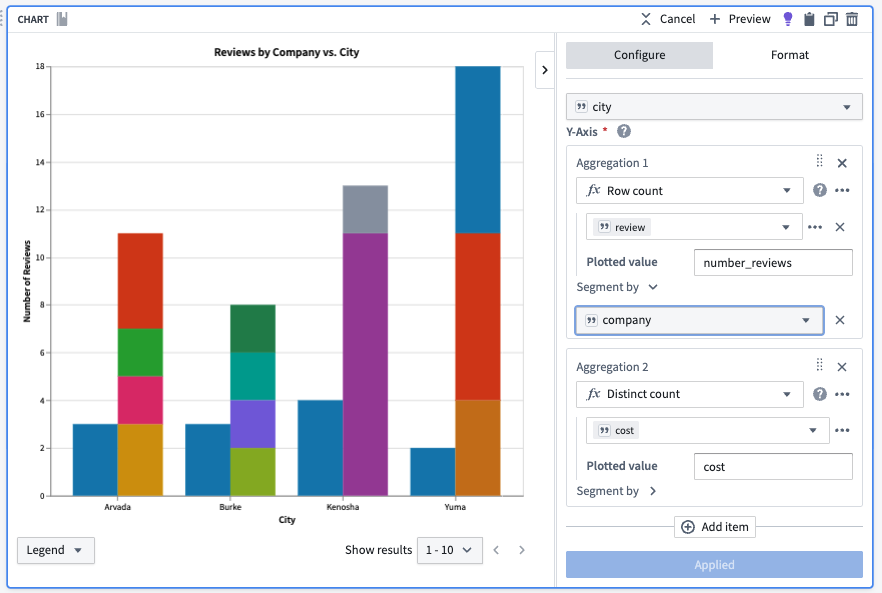This screenshot has width=882, height=593.
Task: Click the Y-Axis help question icon
Action: pyautogui.click(x=624, y=131)
